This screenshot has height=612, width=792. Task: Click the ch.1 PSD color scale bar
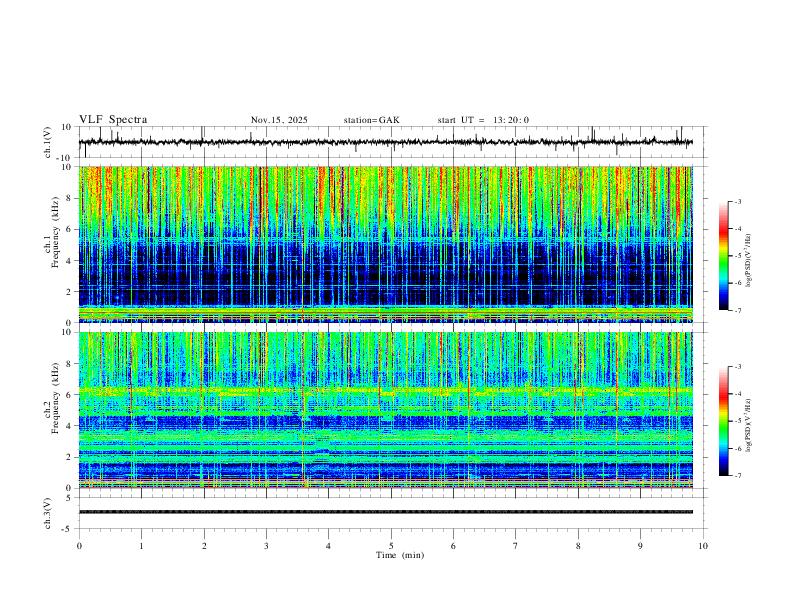click(x=723, y=256)
